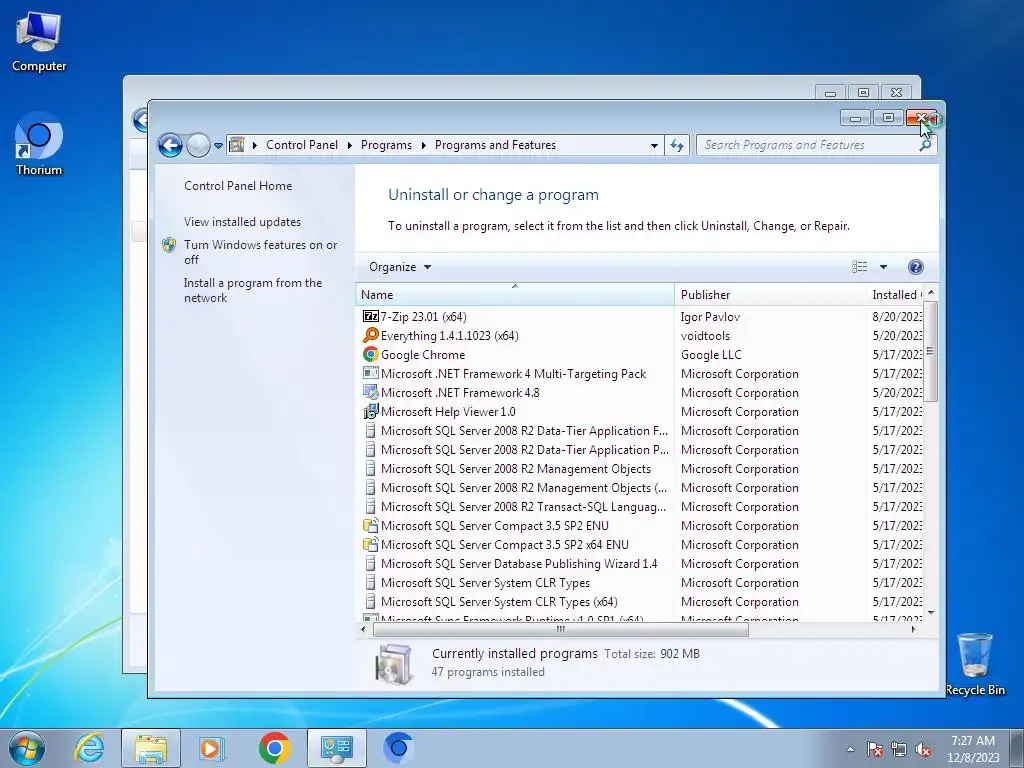This screenshot has width=1024, height=768.
Task: Click Igor Pavlov publisher cell
Action: coord(710,316)
